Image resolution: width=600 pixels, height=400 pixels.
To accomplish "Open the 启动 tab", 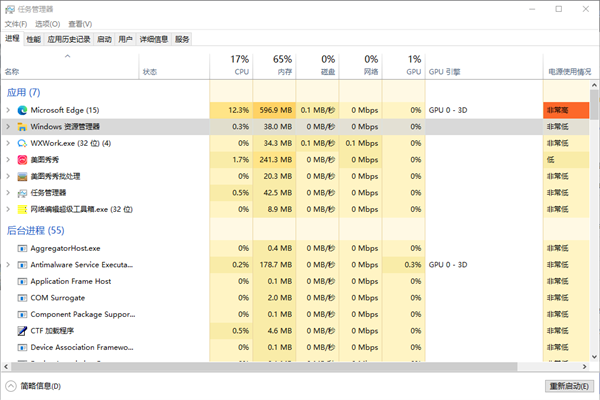I will coord(104,40).
